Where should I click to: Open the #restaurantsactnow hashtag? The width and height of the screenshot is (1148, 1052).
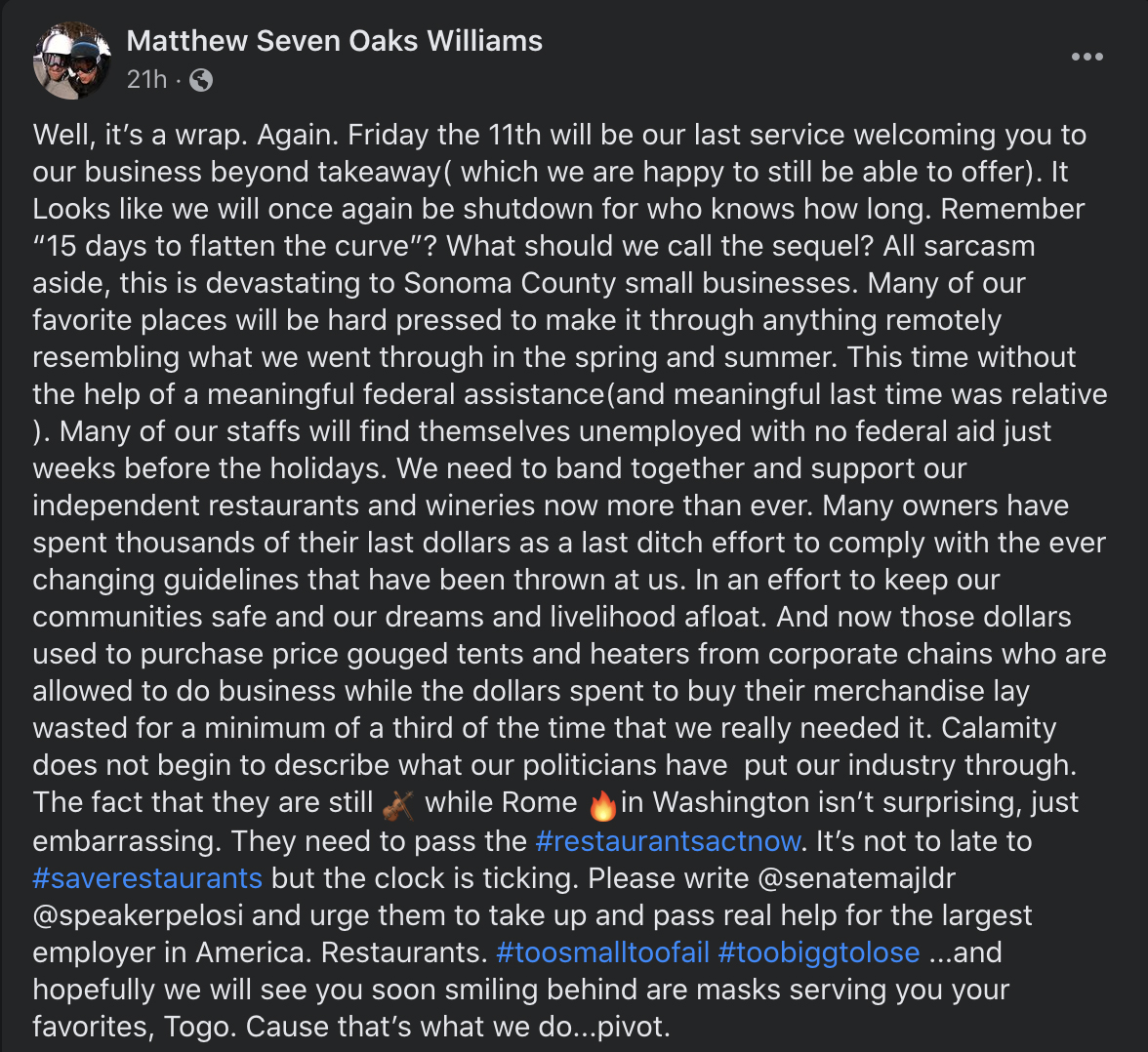669,840
